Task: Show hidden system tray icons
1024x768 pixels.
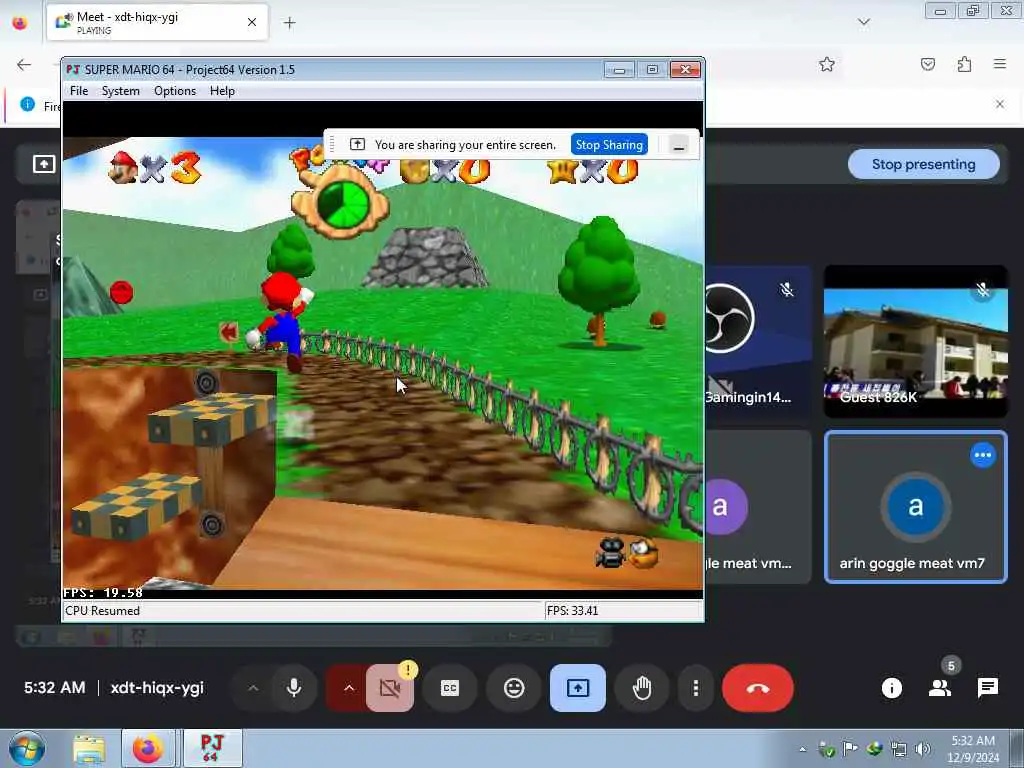Action: point(803,749)
